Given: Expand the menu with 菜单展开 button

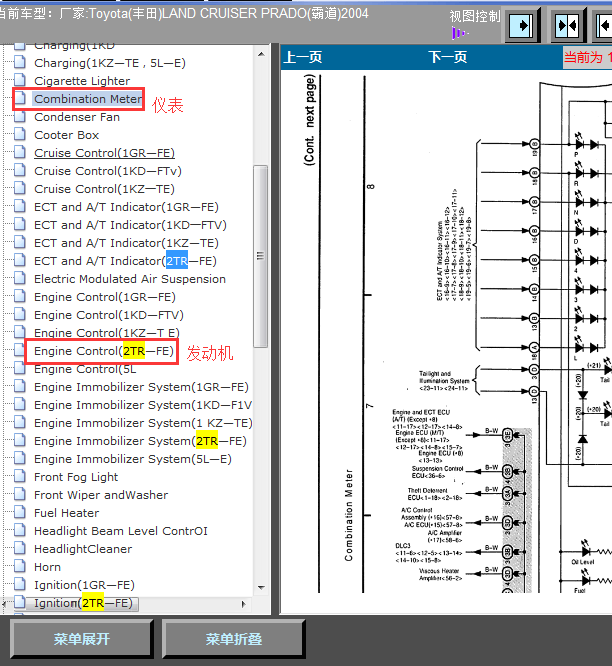Looking at the screenshot, I should 82,638.
